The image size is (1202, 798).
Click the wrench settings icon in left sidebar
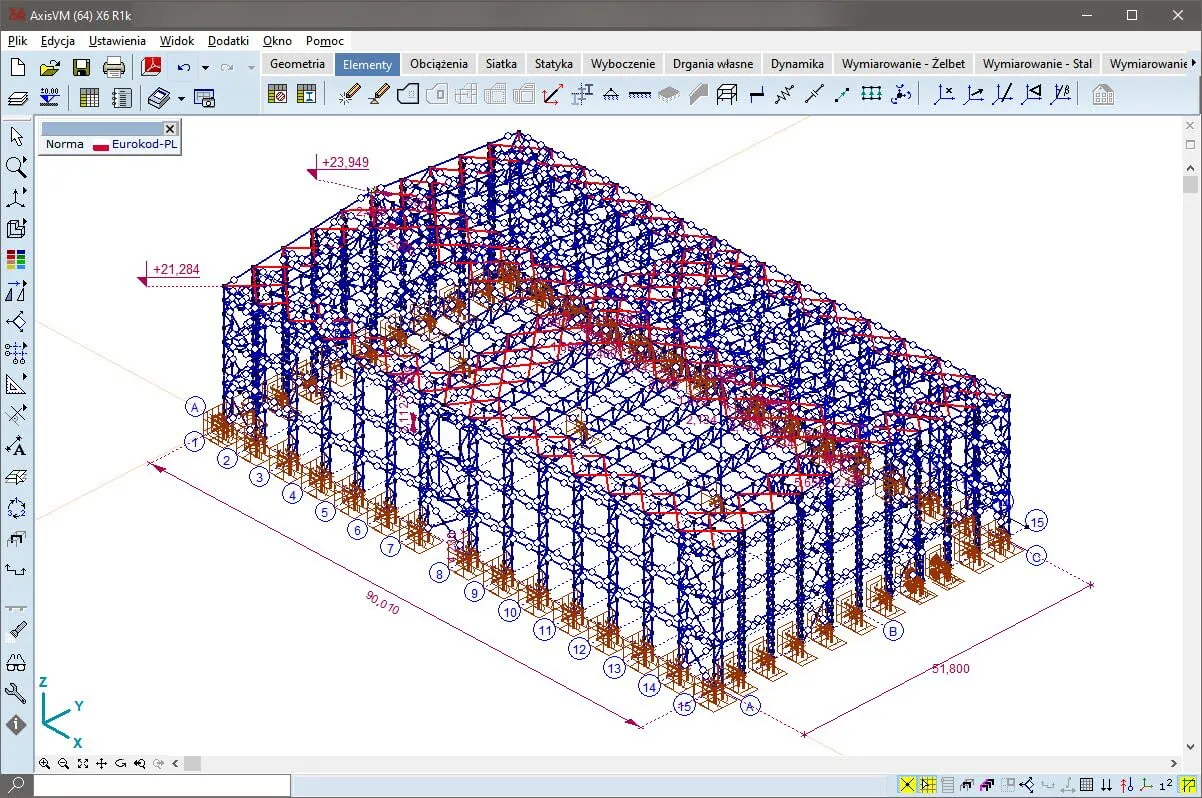click(16, 693)
